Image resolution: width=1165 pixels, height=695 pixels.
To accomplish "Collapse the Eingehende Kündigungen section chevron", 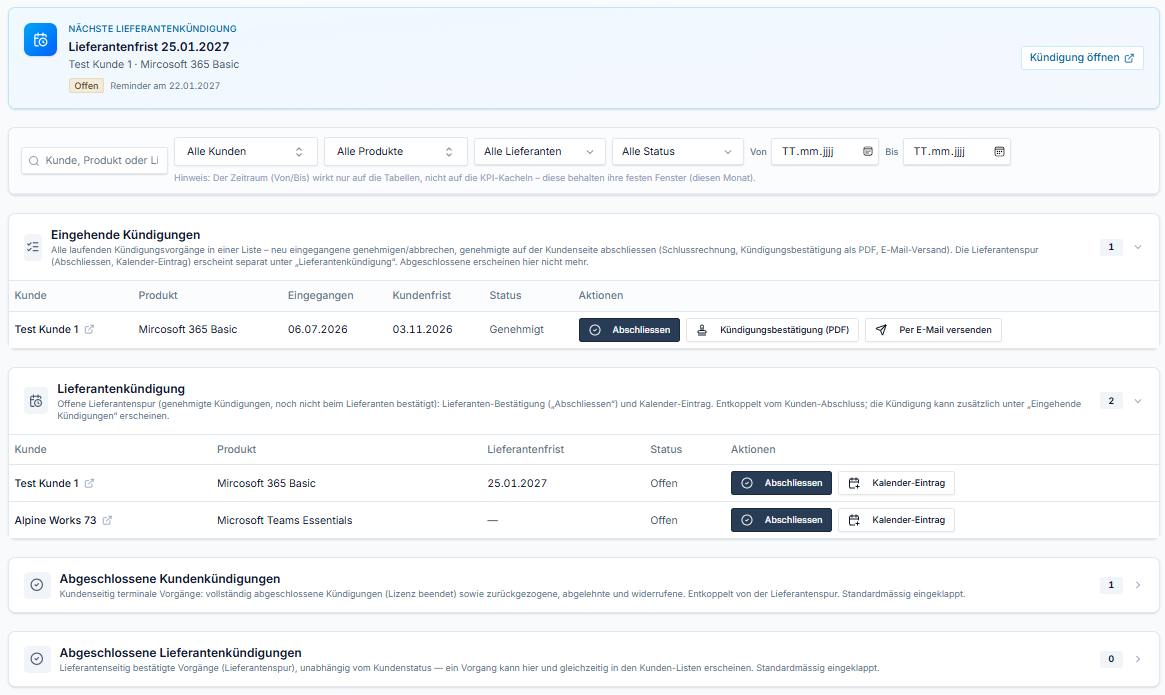I will [1138, 247].
